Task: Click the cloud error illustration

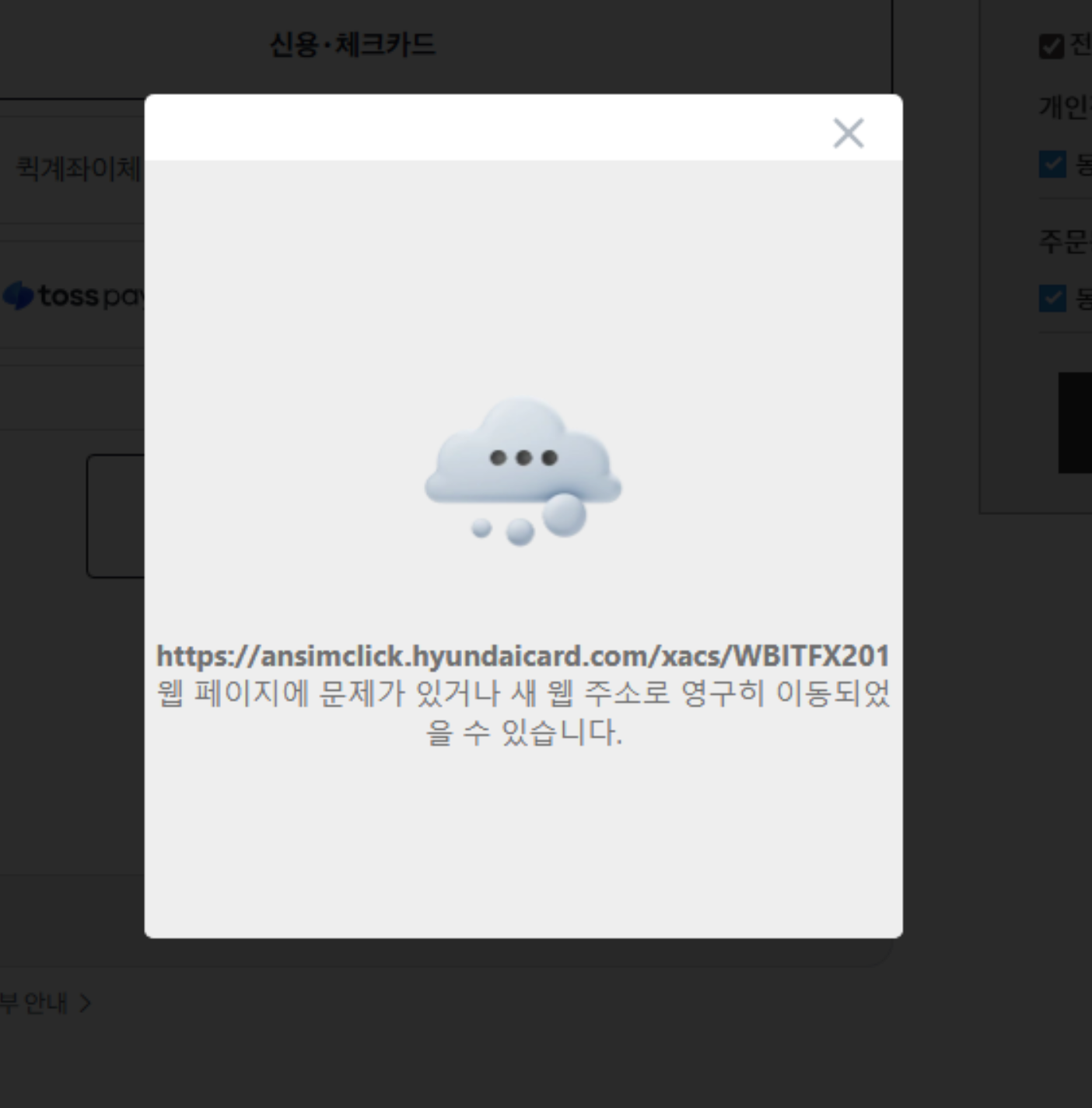Action: (x=523, y=472)
